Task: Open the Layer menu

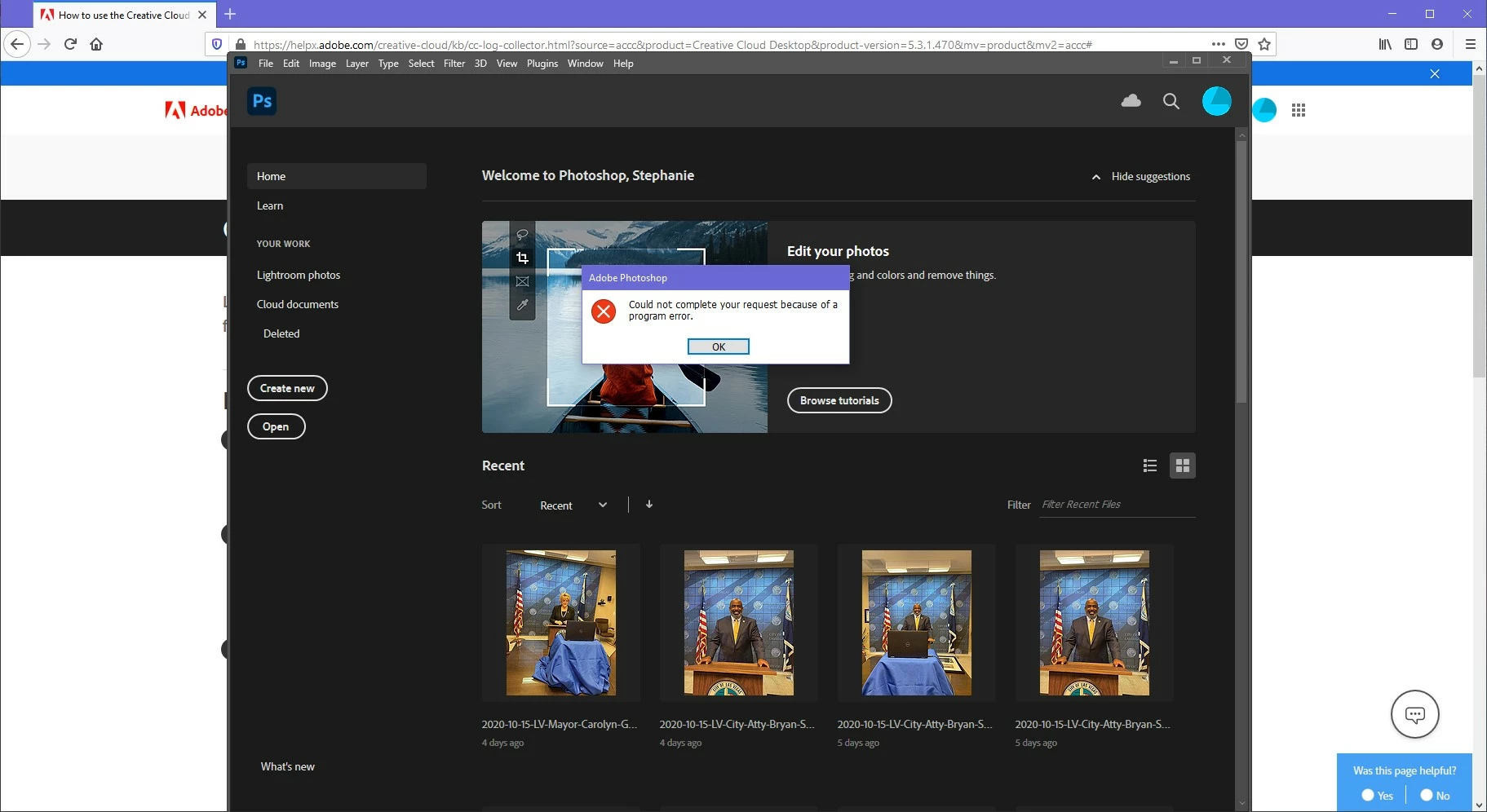Action: (x=357, y=64)
